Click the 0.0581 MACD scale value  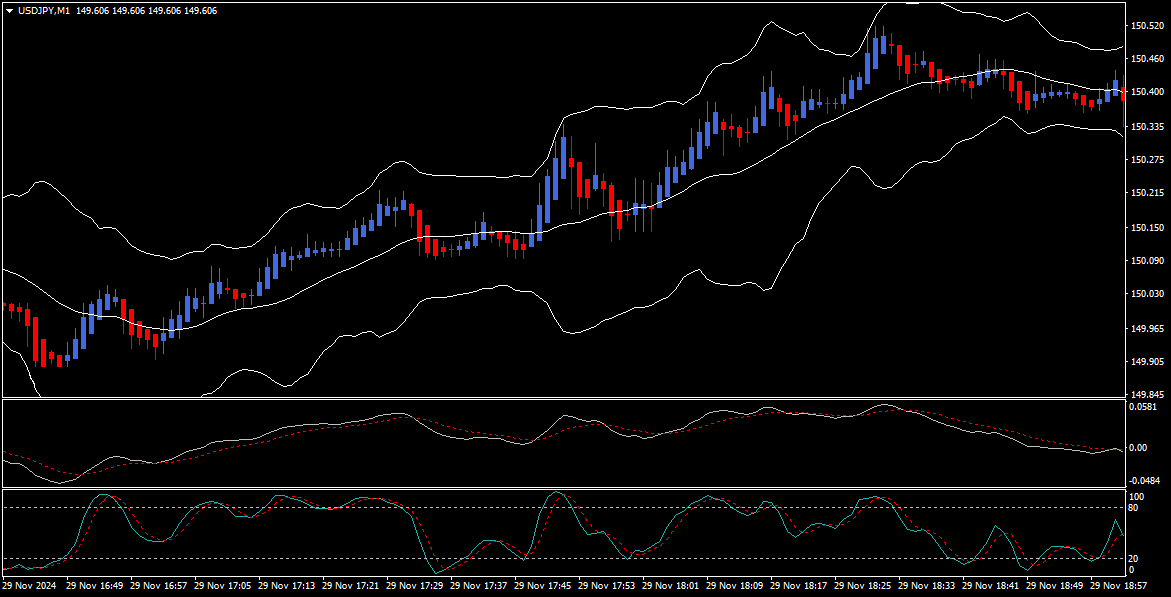(x=1145, y=407)
